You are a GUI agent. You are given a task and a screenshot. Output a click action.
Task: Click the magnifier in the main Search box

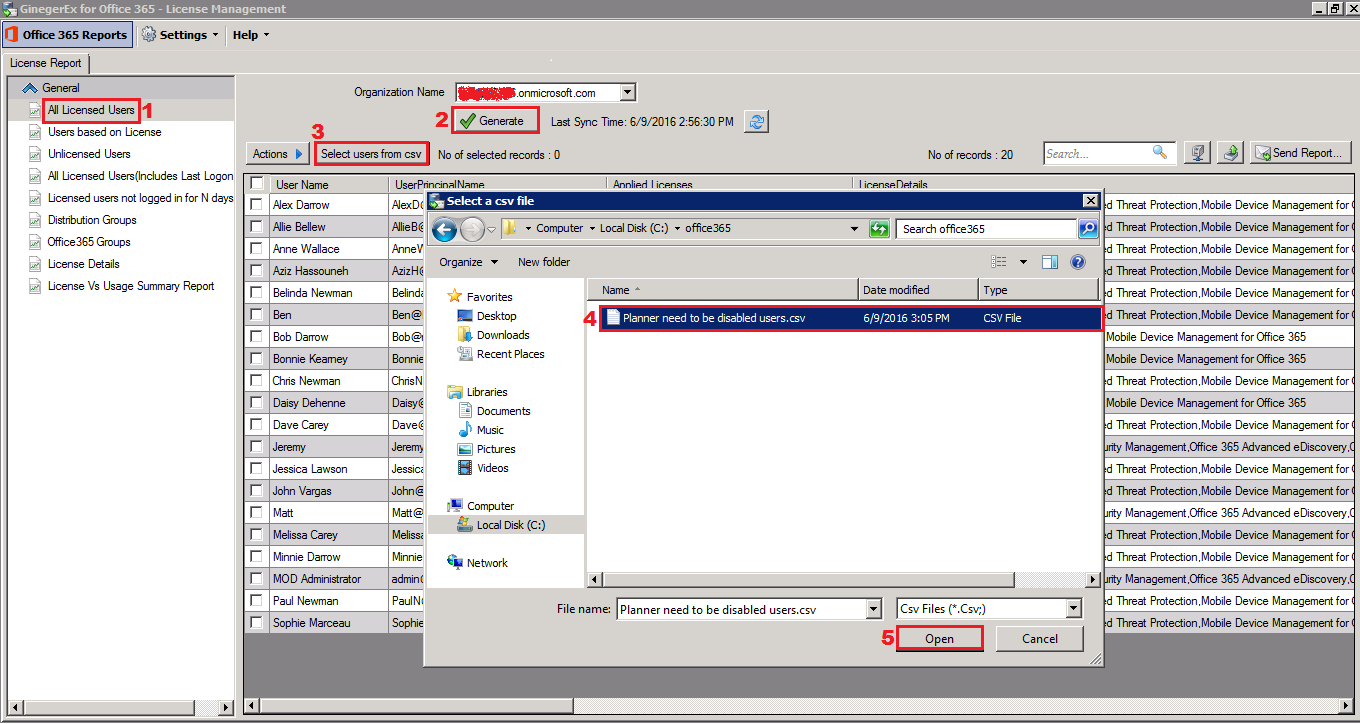pyautogui.click(x=1160, y=152)
